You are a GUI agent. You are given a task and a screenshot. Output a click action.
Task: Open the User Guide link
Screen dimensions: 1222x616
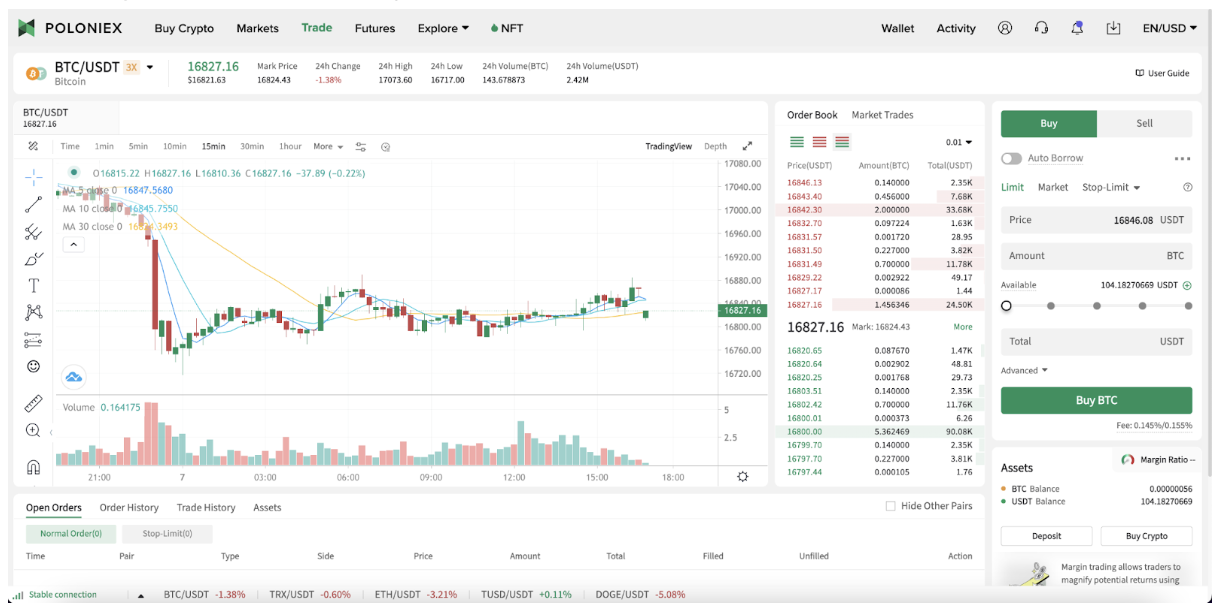point(1162,73)
